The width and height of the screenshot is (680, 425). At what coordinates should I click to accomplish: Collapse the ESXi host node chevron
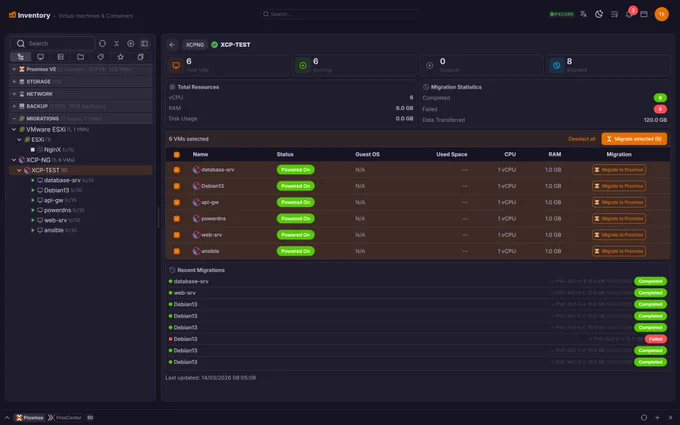(x=19, y=140)
